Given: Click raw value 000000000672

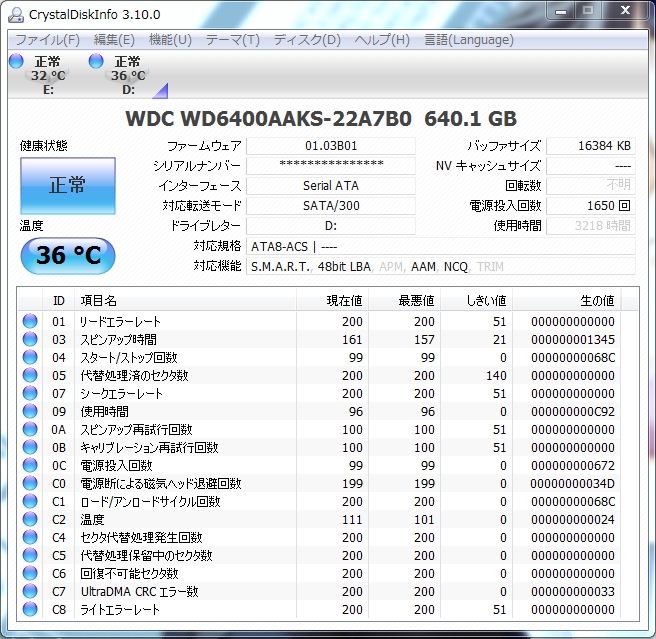Looking at the screenshot, I should point(573,465).
